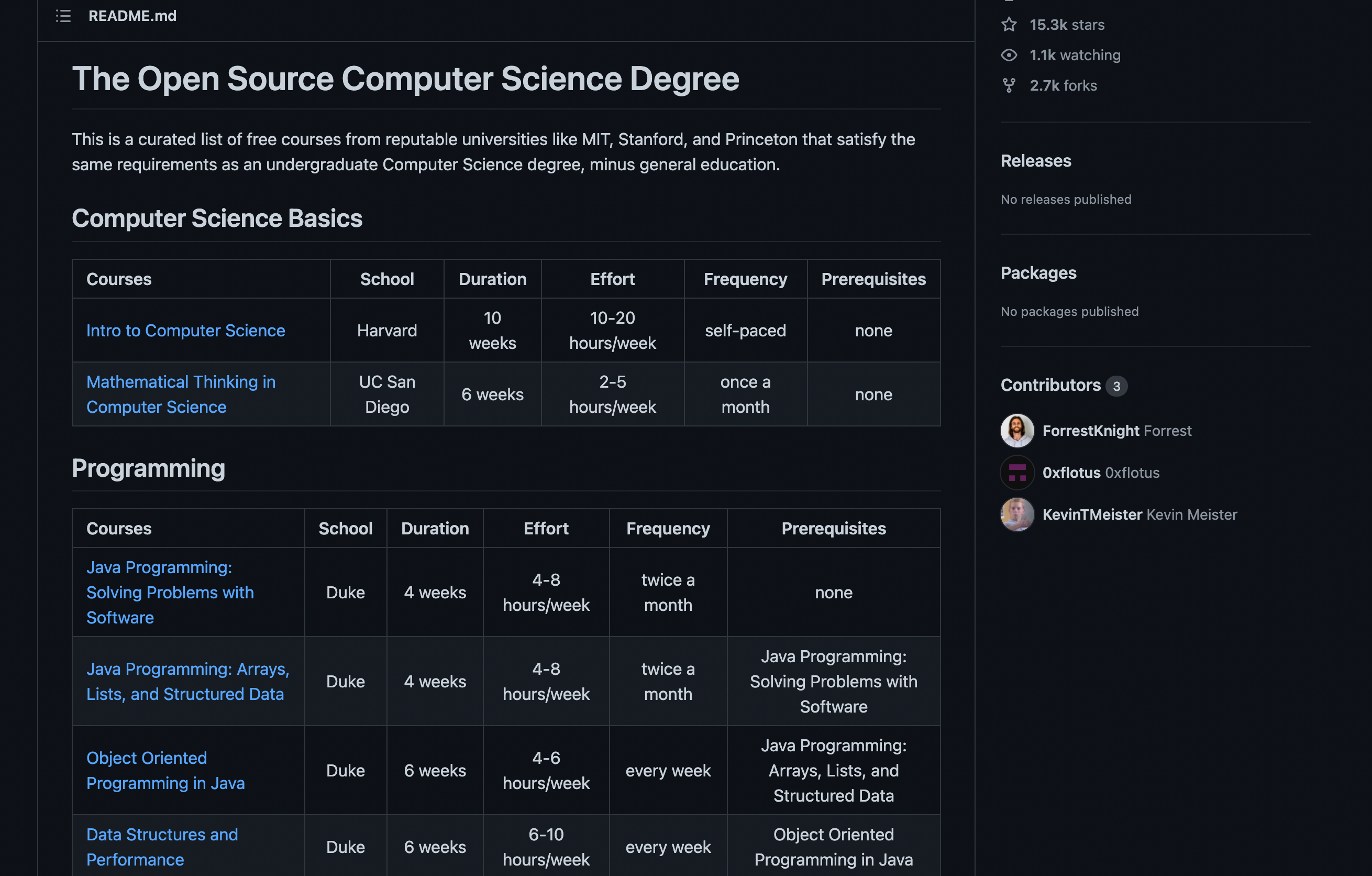Open 0xflotus's contributor avatar

1017,472
